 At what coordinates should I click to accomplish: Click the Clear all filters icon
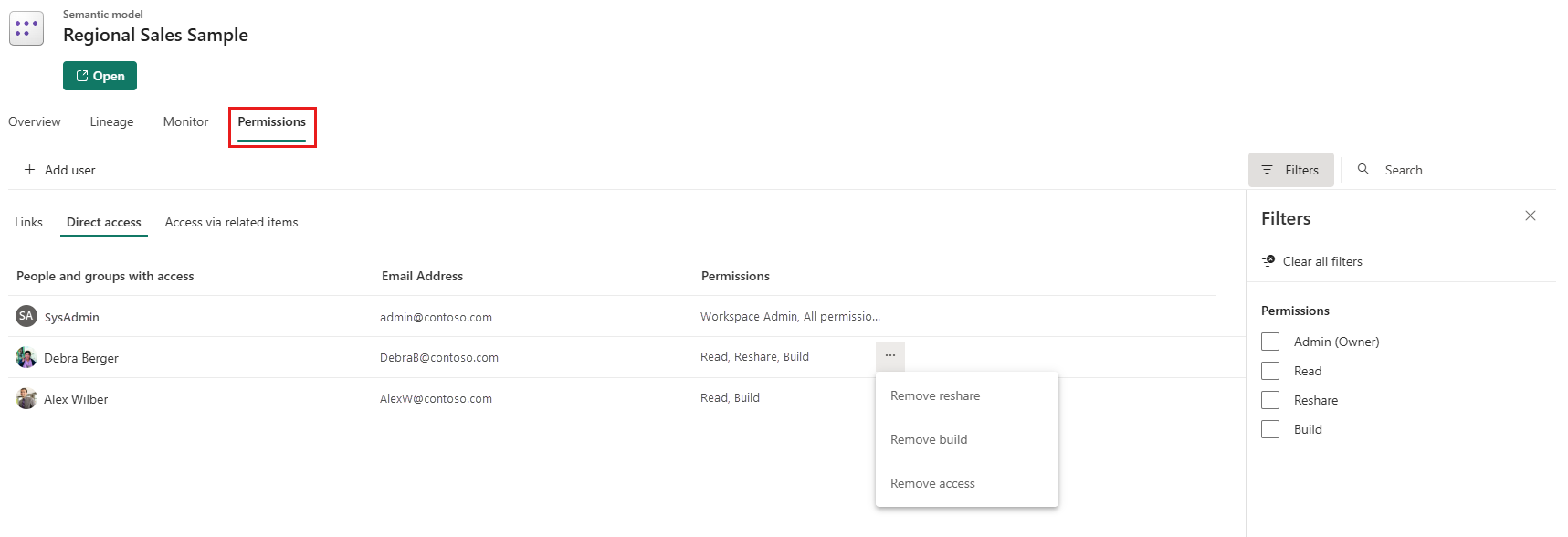pyautogui.click(x=1268, y=261)
